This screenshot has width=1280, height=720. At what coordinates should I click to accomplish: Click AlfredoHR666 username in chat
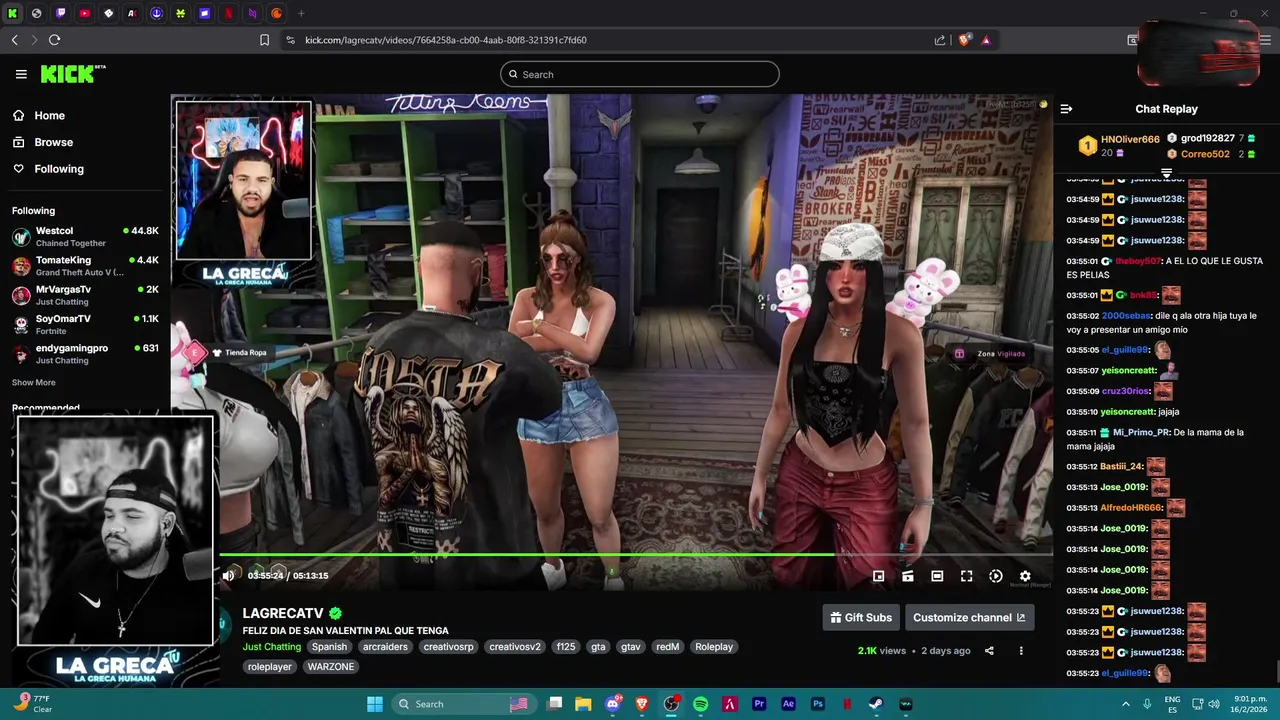(1131, 508)
